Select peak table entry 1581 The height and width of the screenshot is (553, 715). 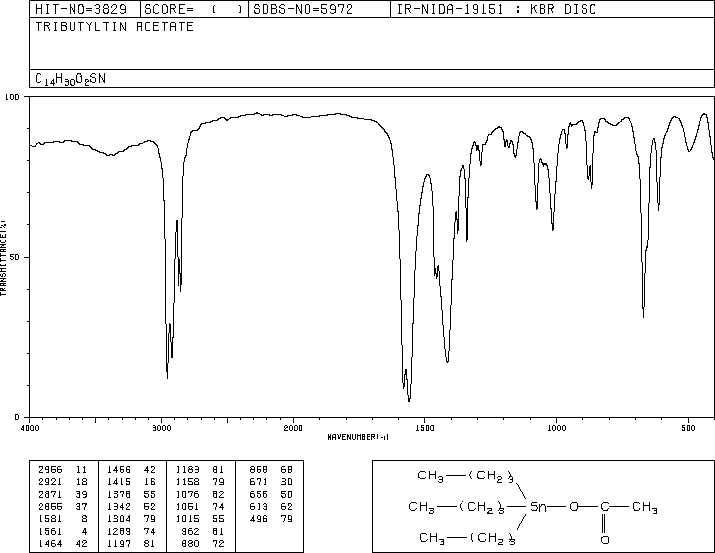coord(50,519)
